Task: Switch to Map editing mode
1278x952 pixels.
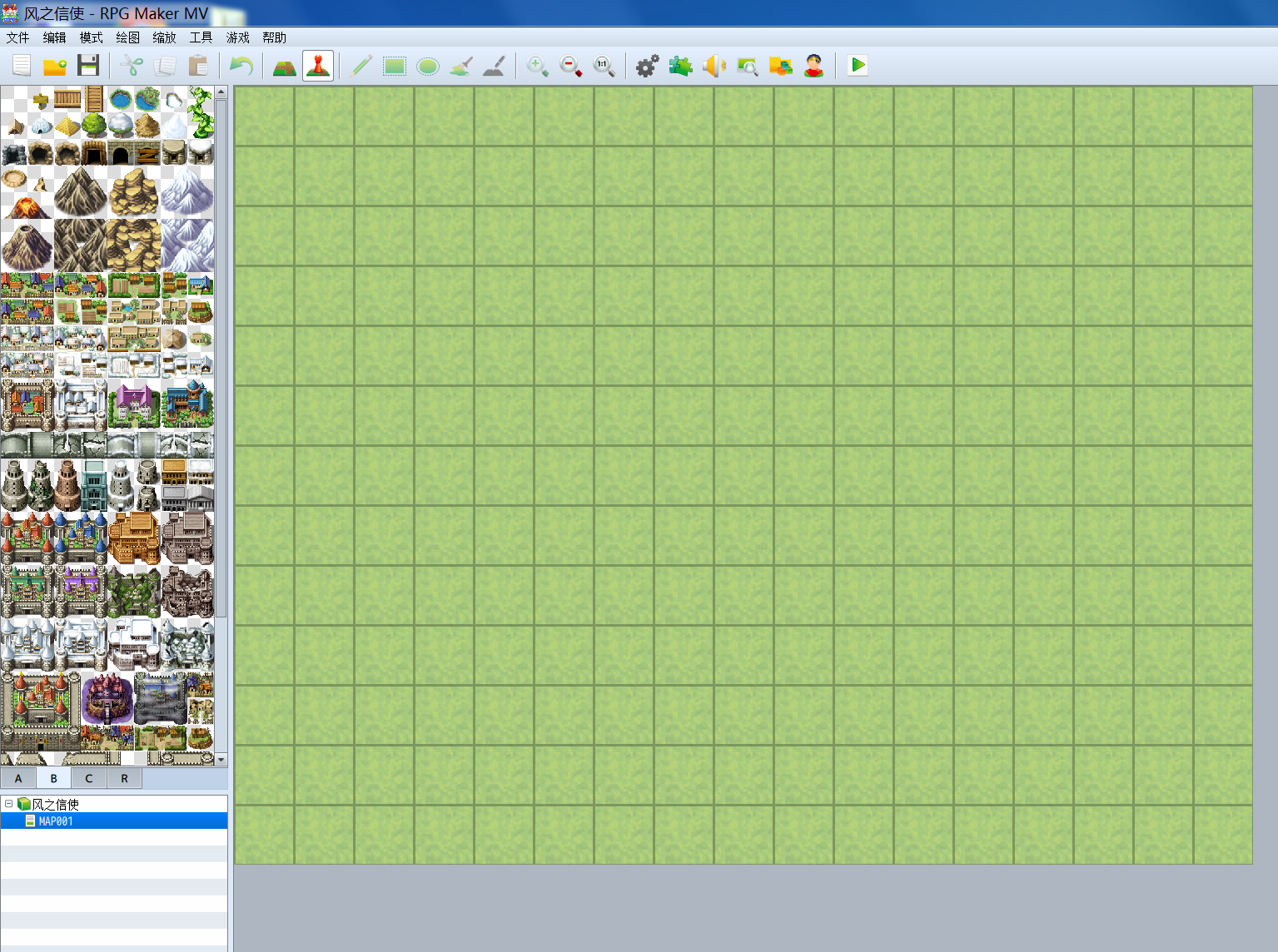Action: tap(285, 66)
